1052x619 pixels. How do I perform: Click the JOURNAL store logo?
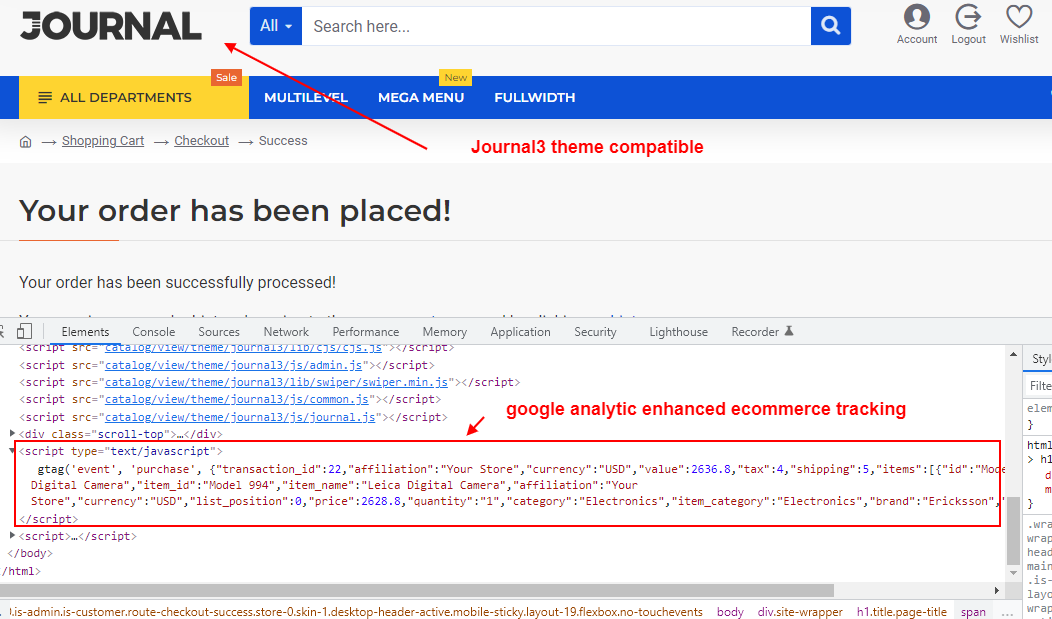pos(111,25)
